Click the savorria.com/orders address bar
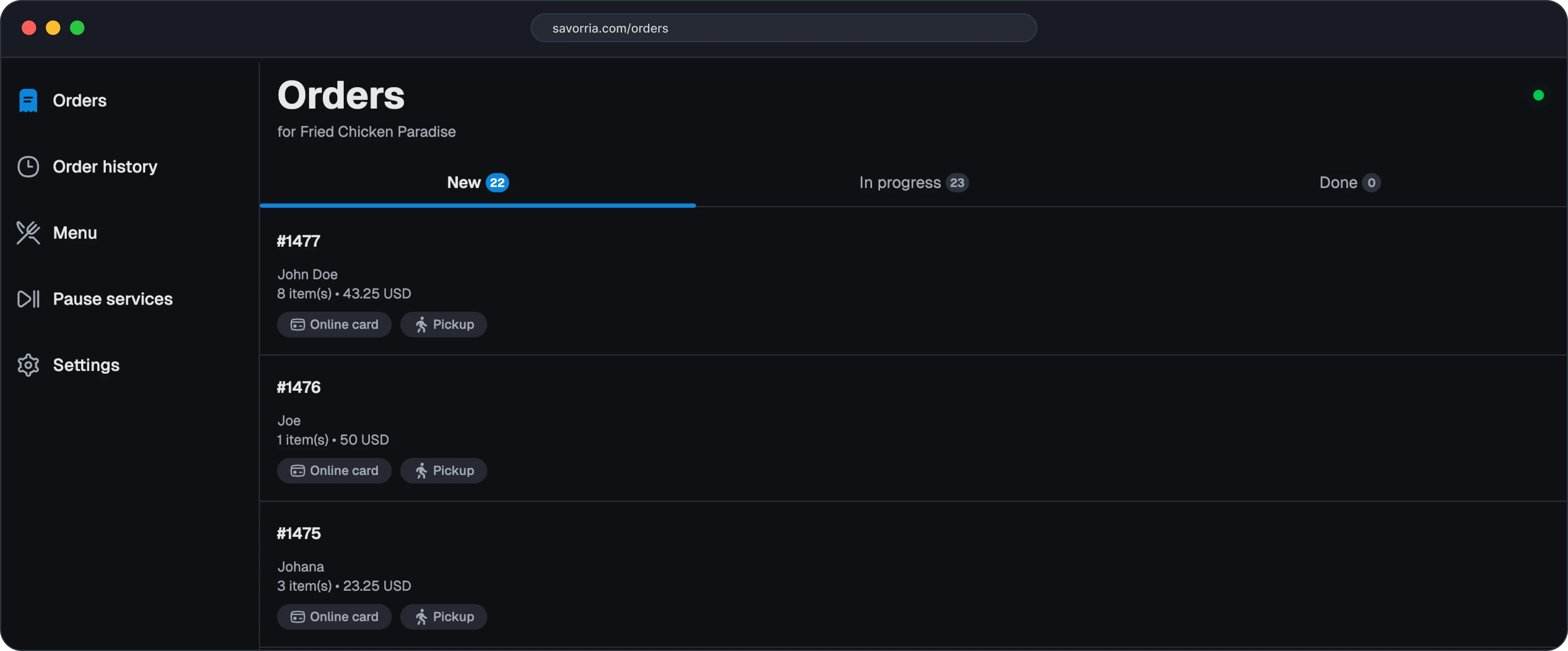Image resolution: width=1568 pixels, height=651 pixels. 783,28
